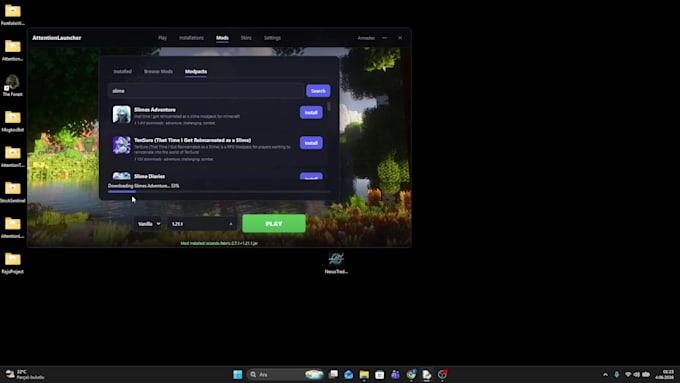Image resolution: width=680 pixels, height=383 pixels.
Task: Open the Browse Mods sub-tab
Action: click(x=158, y=72)
